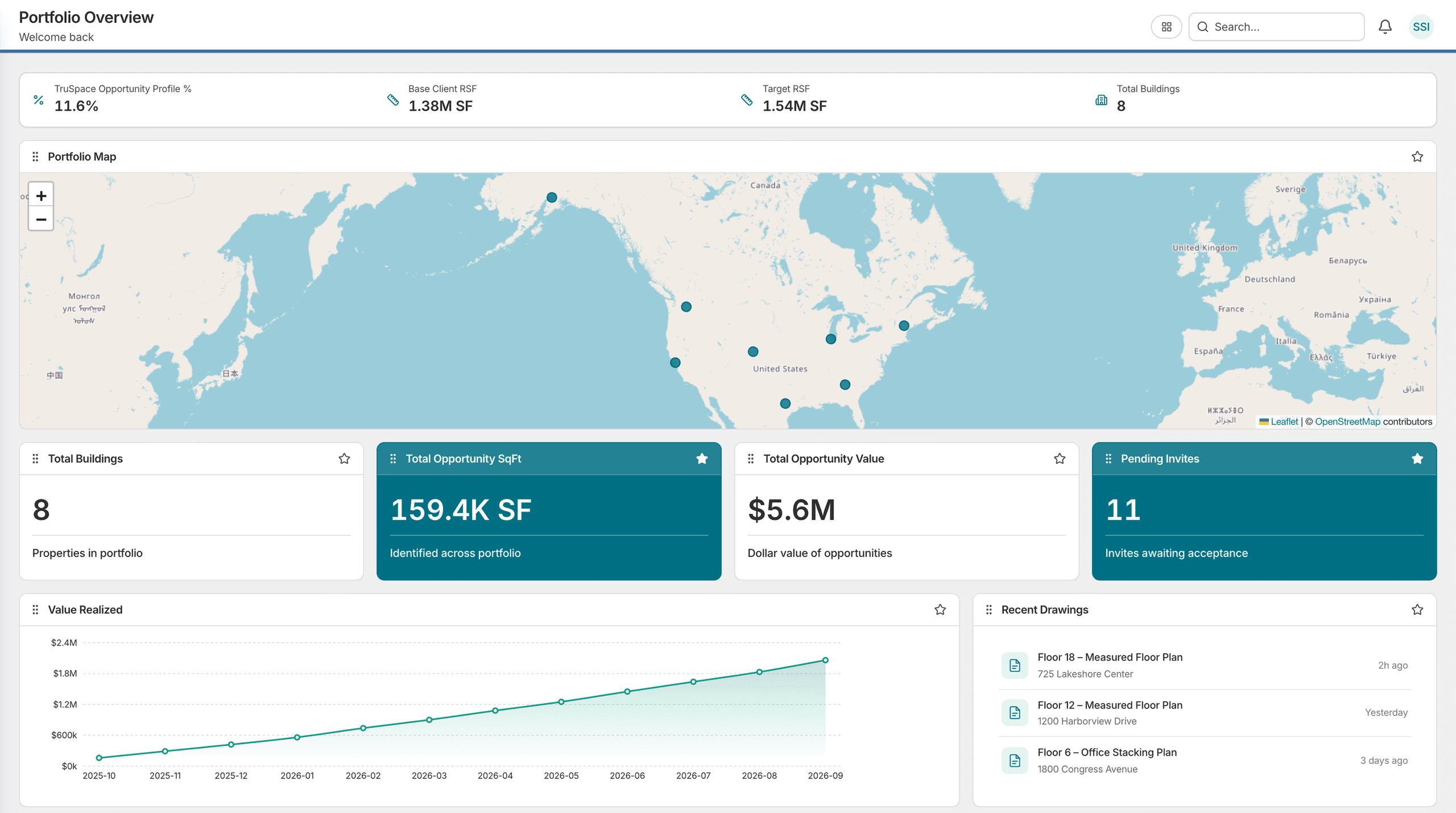This screenshot has height=813, width=1456.
Task: Click the Floor 18 drawing document icon
Action: pyautogui.click(x=1014, y=666)
